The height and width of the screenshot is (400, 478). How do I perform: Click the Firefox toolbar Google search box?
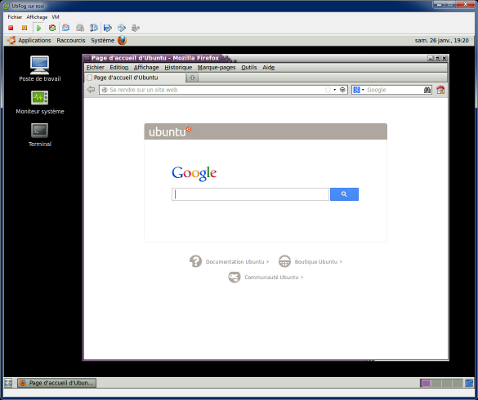(392, 90)
